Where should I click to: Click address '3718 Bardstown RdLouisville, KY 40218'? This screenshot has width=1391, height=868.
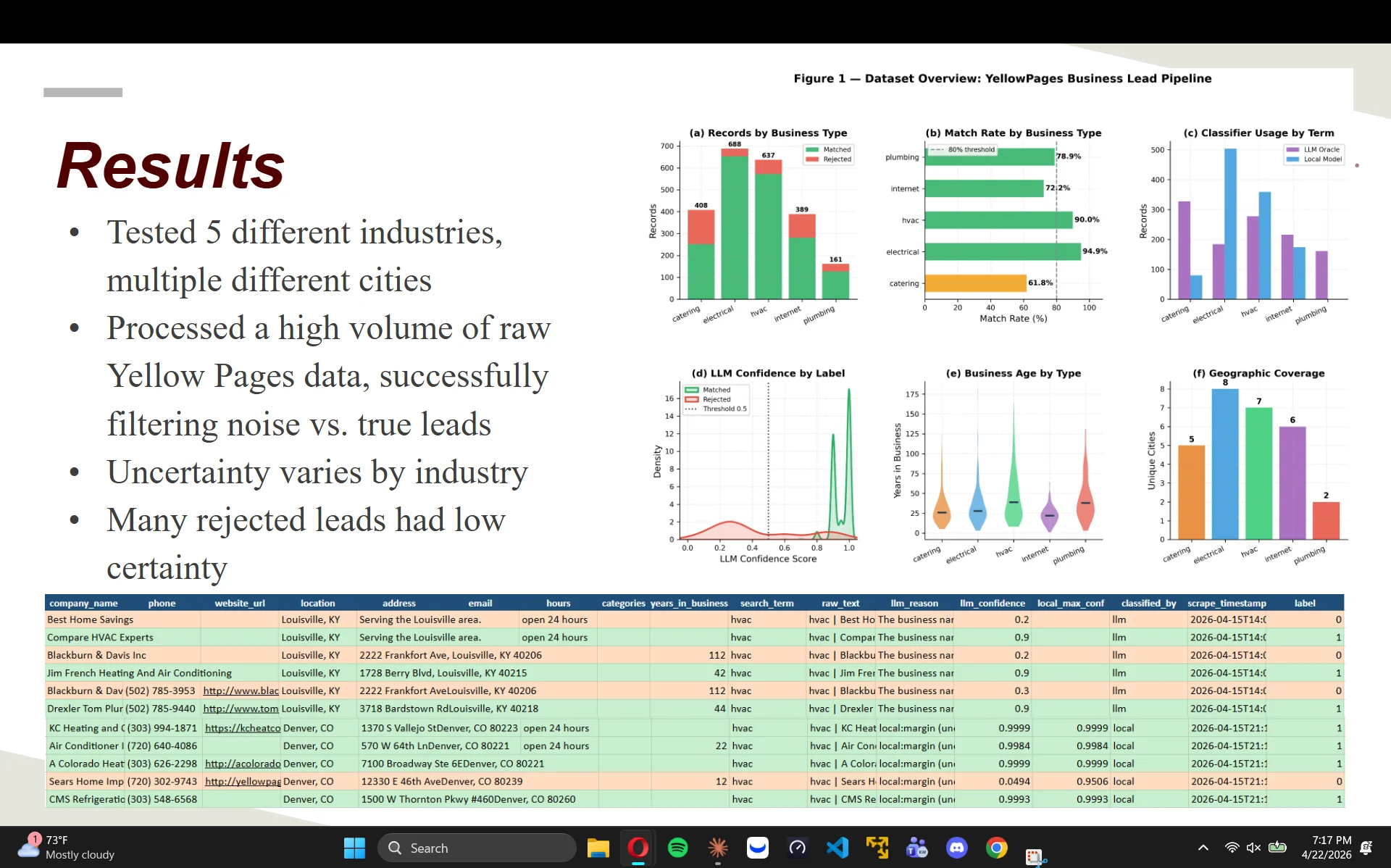pyautogui.click(x=449, y=709)
